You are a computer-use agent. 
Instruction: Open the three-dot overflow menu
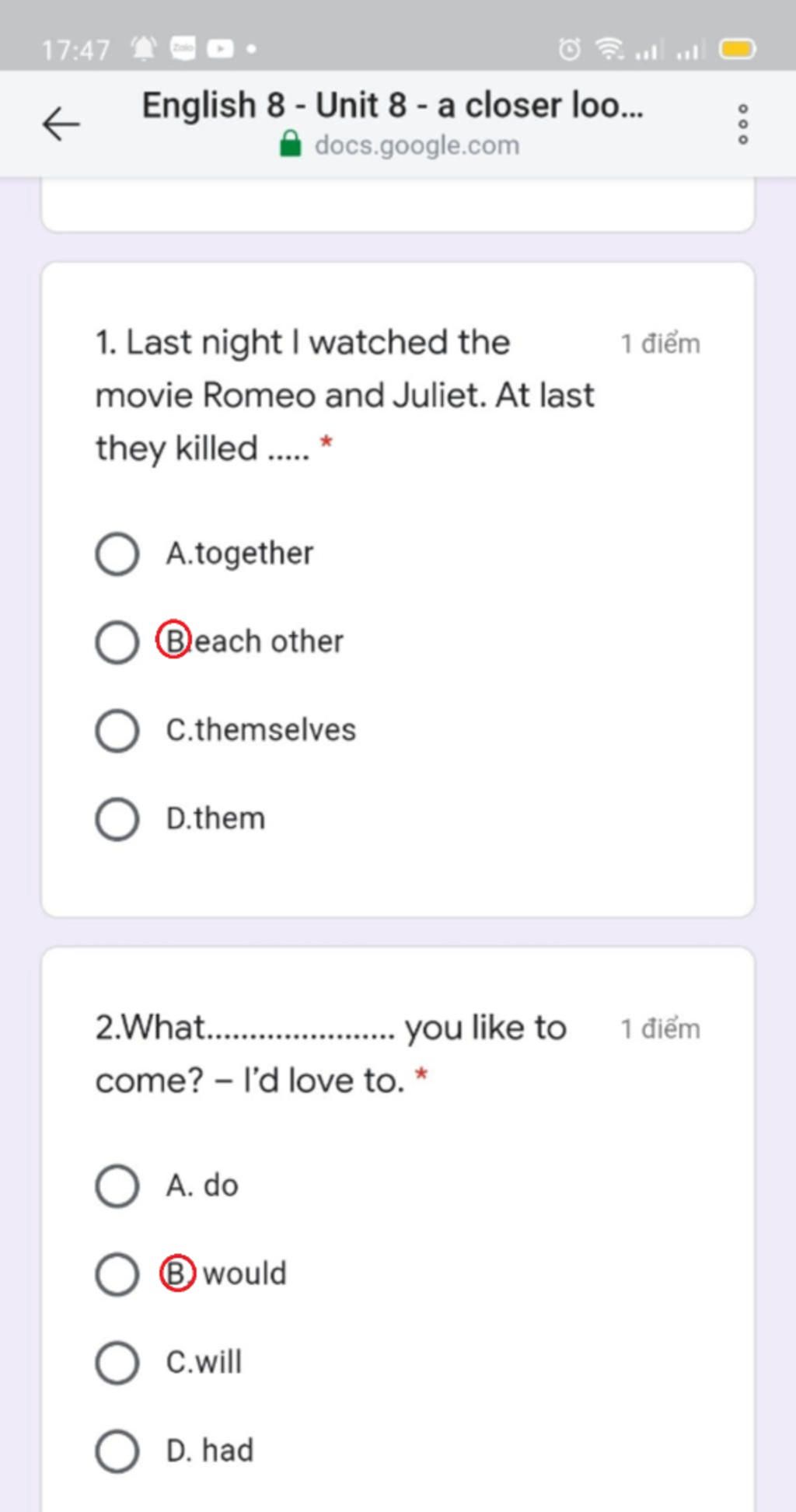[743, 124]
